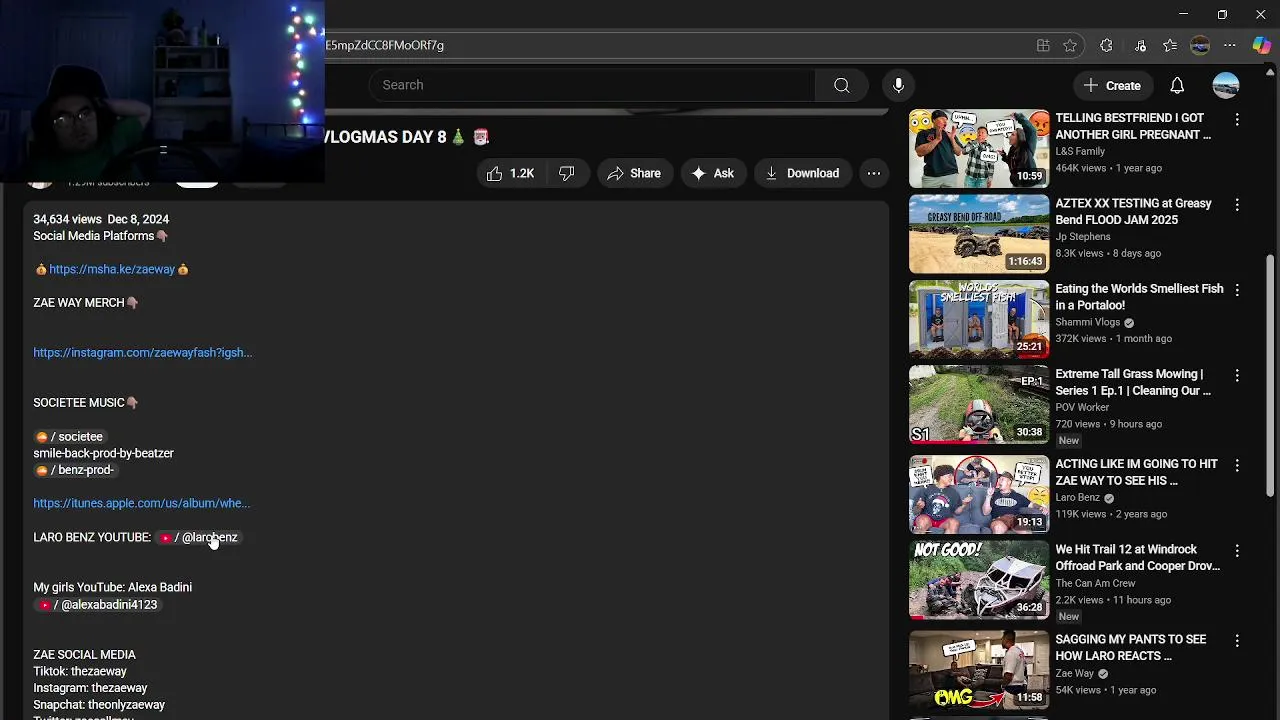Viewport: 1280px width, 720px height.
Task: Focus the YouTube search field
Action: pyautogui.click(x=592, y=85)
